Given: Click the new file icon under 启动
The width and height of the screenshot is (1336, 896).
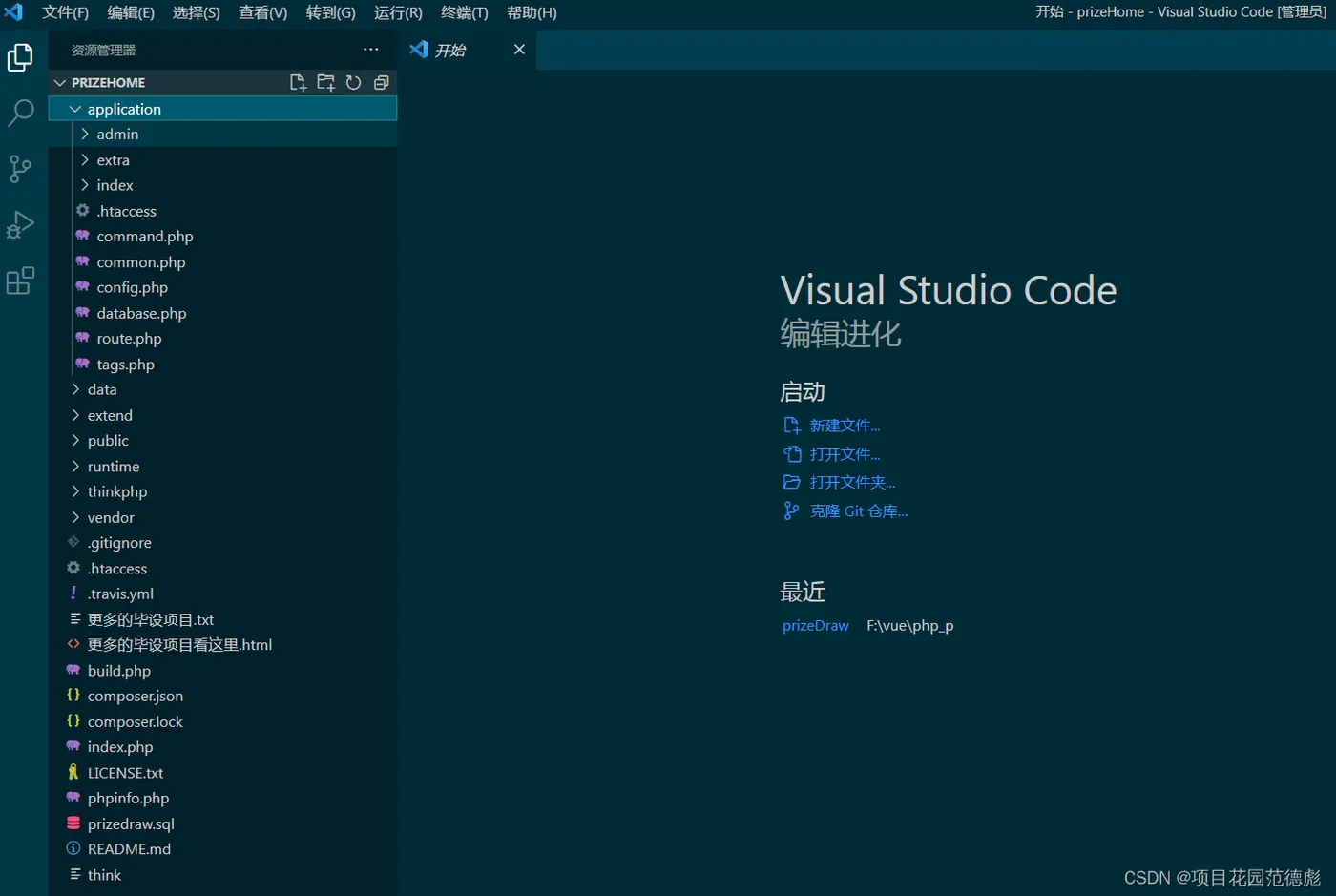Looking at the screenshot, I should 791,426.
